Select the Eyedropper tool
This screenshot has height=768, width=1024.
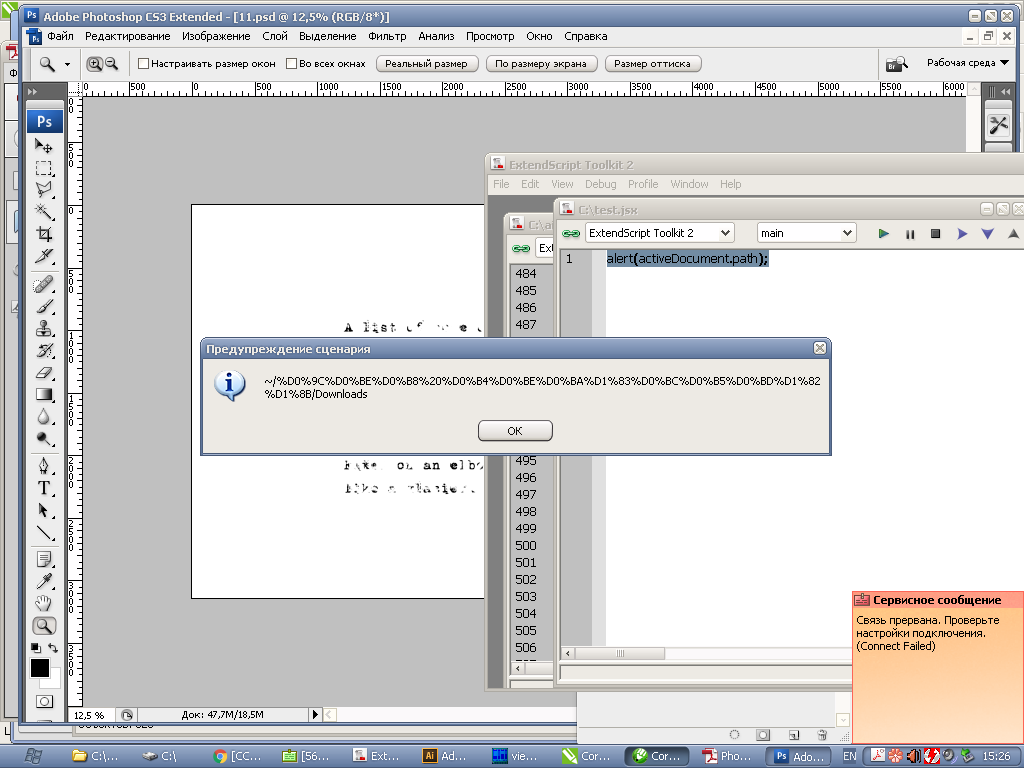tap(44, 581)
